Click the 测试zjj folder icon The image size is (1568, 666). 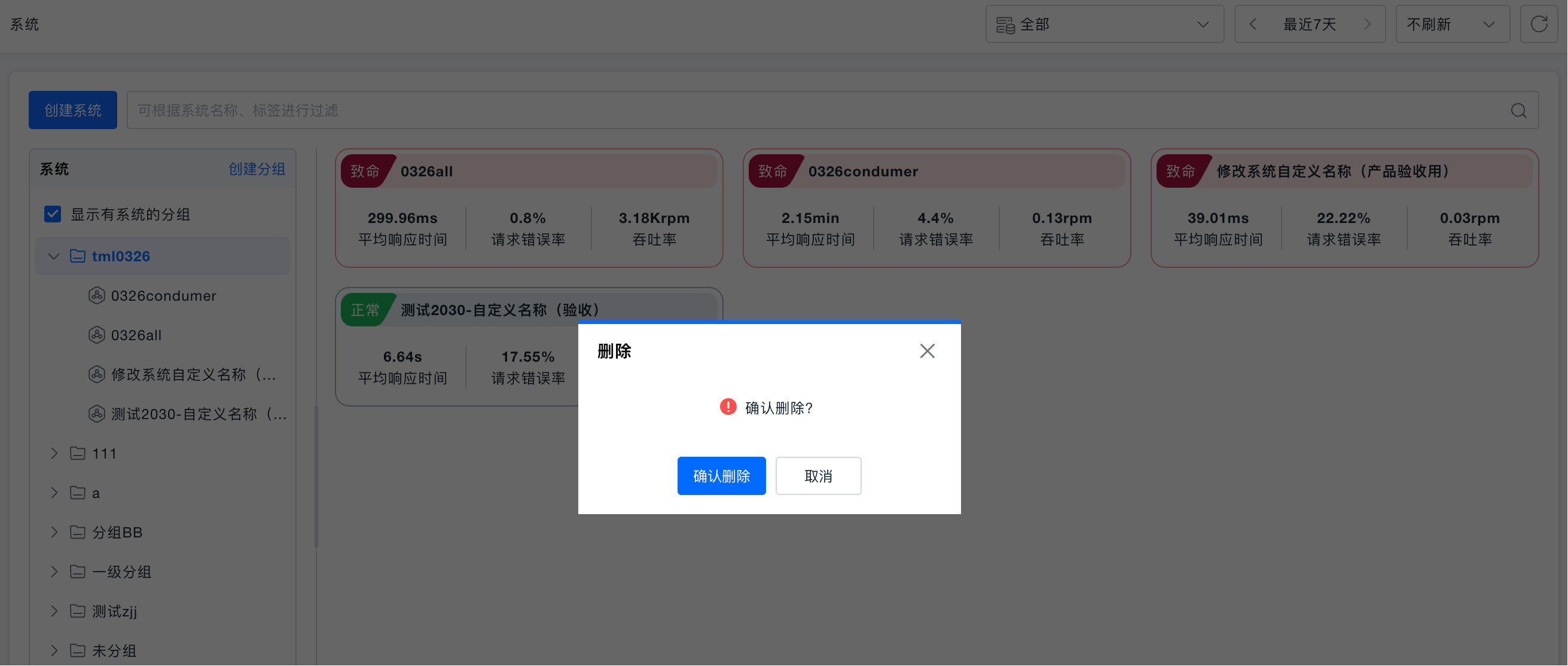tap(77, 610)
